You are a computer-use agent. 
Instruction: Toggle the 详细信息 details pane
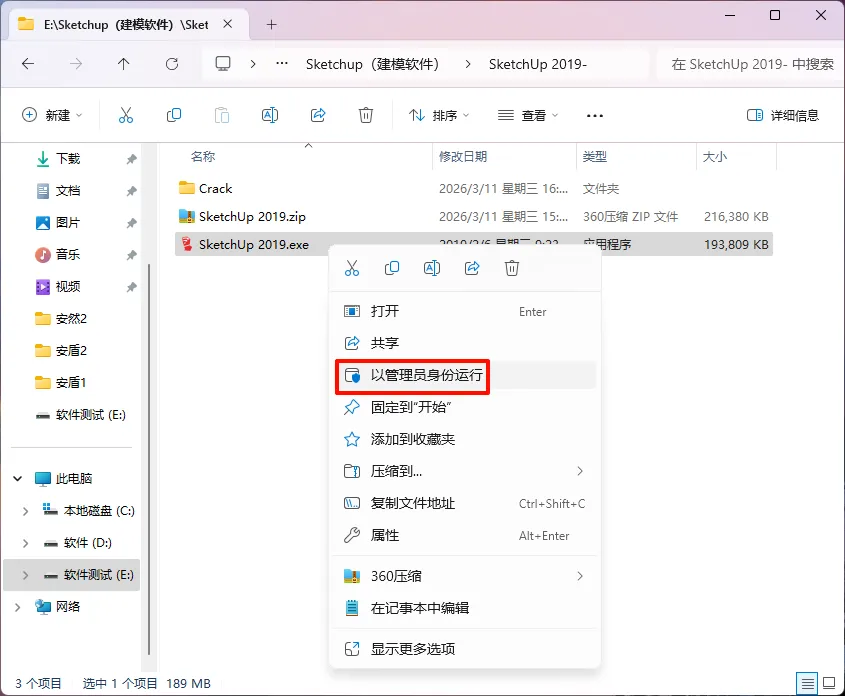coord(783,115)
